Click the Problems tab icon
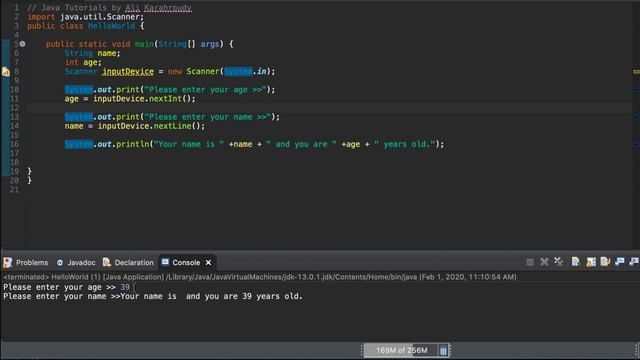The height and width of the screenshot is (360, 640). (7, 262)
